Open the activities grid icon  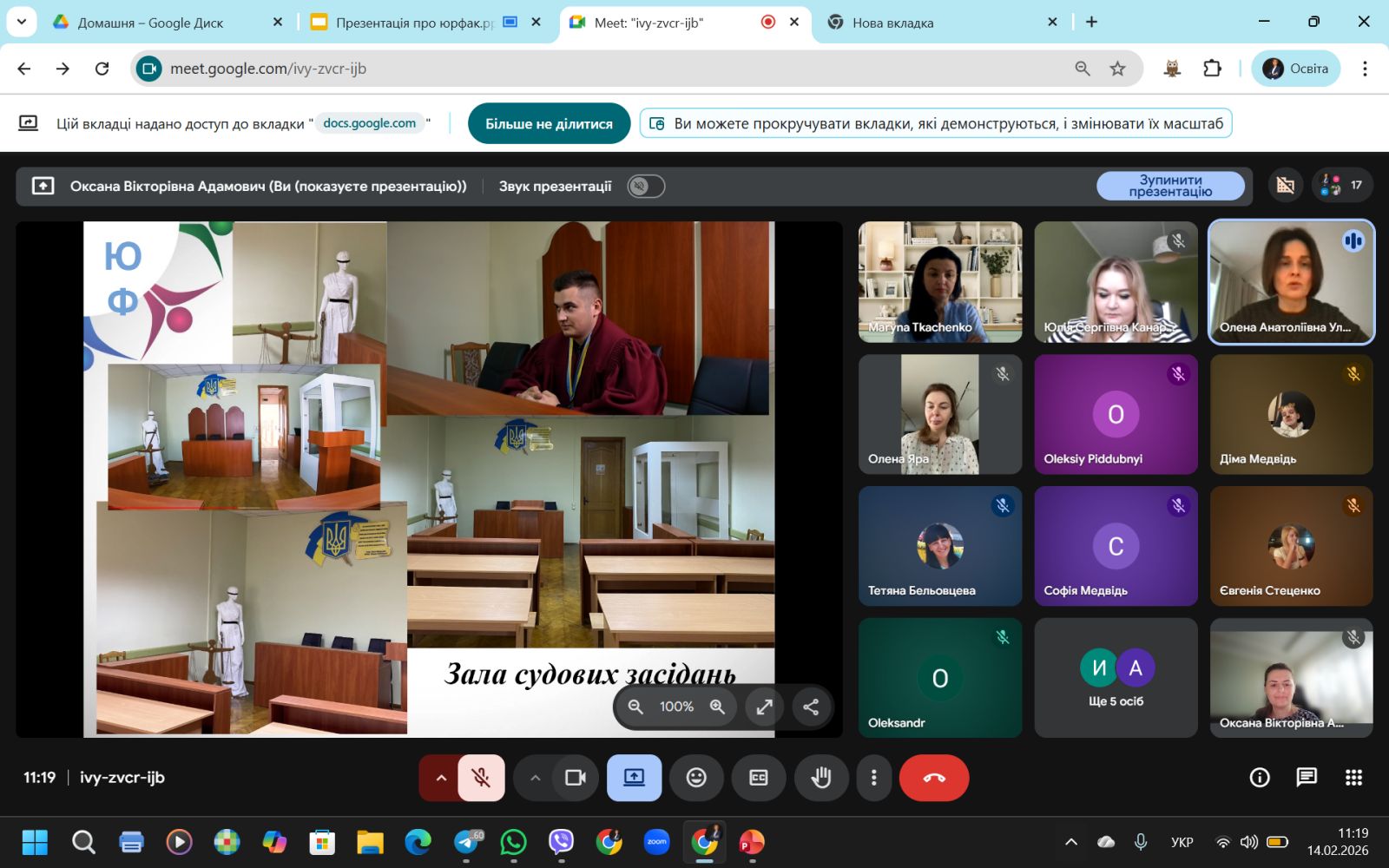(1353, 778)
